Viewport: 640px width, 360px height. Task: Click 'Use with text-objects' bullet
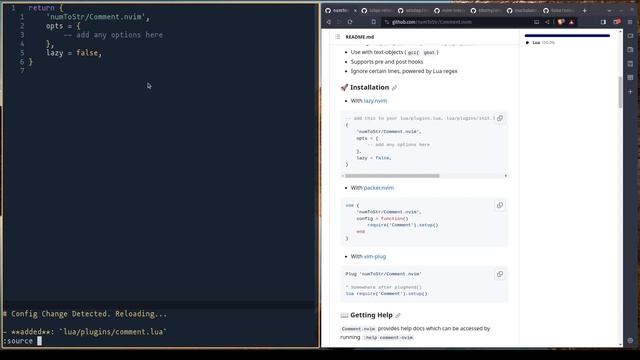394,52
